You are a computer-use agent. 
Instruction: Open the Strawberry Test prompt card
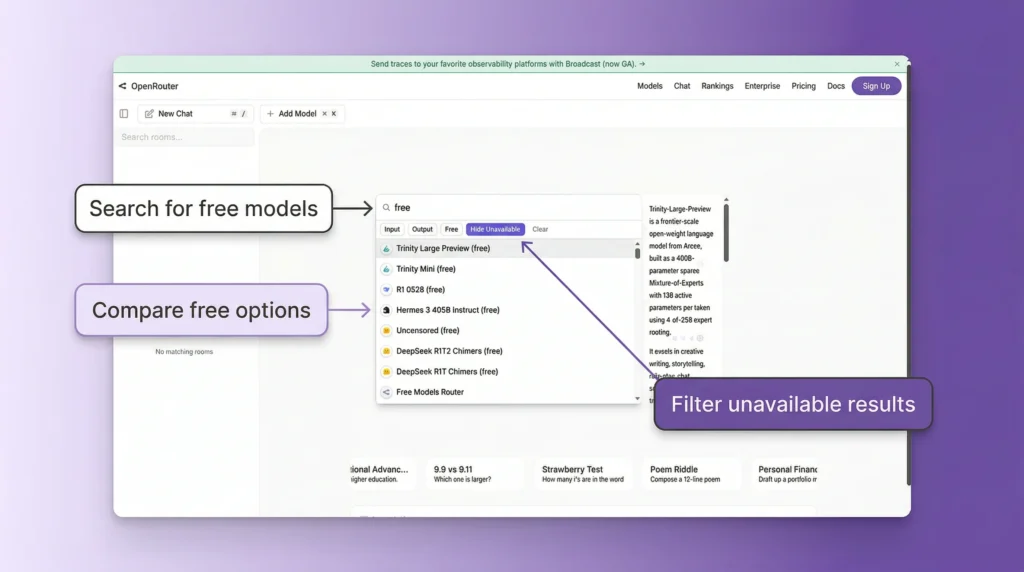pos(583,474)
